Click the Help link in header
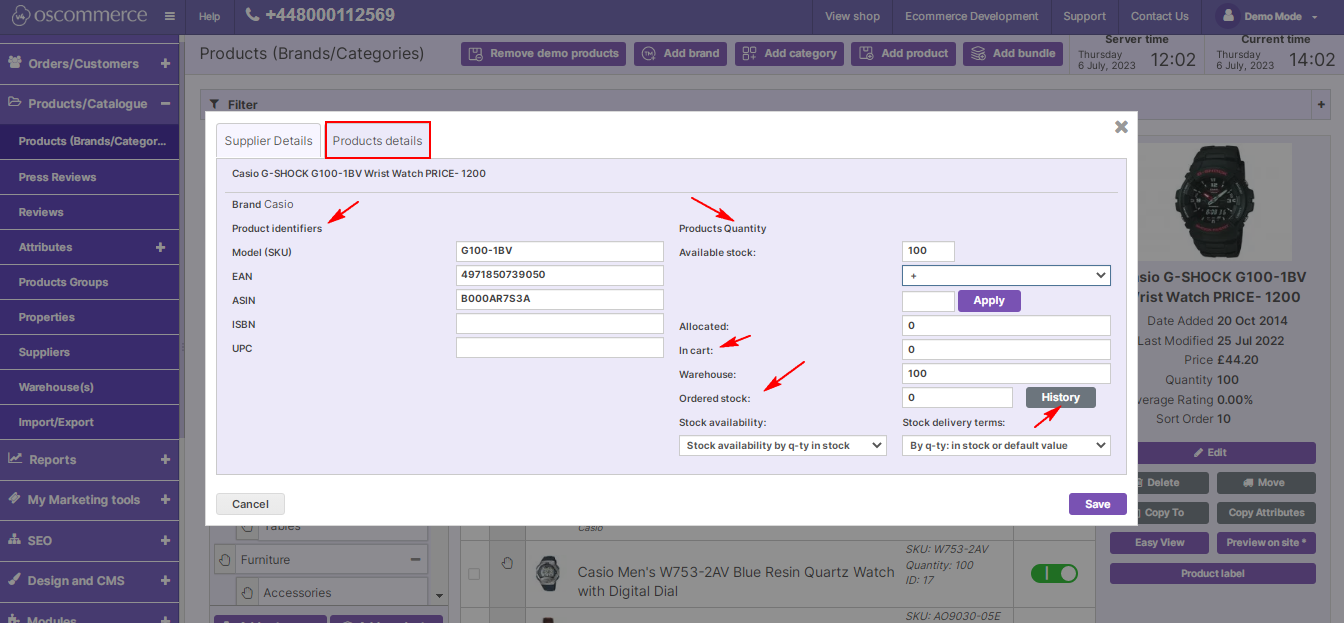 (209, 16)
